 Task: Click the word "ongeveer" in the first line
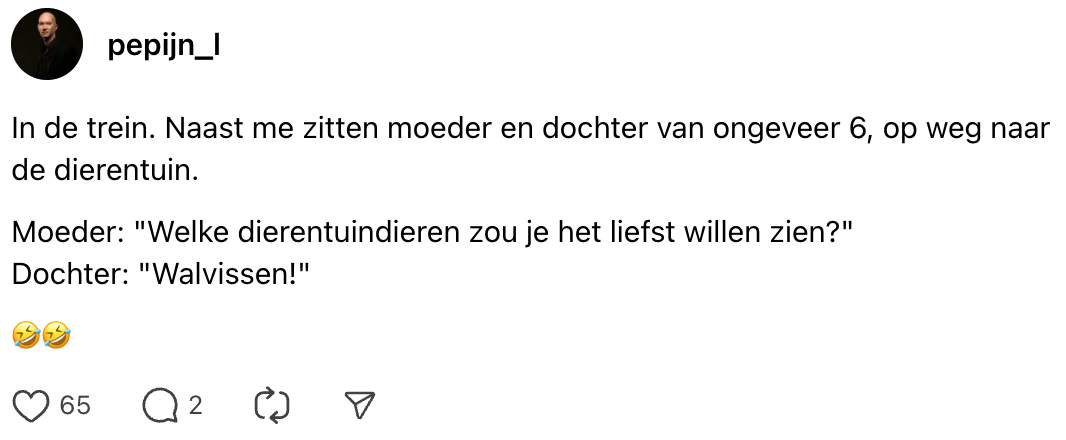(767, 130)
